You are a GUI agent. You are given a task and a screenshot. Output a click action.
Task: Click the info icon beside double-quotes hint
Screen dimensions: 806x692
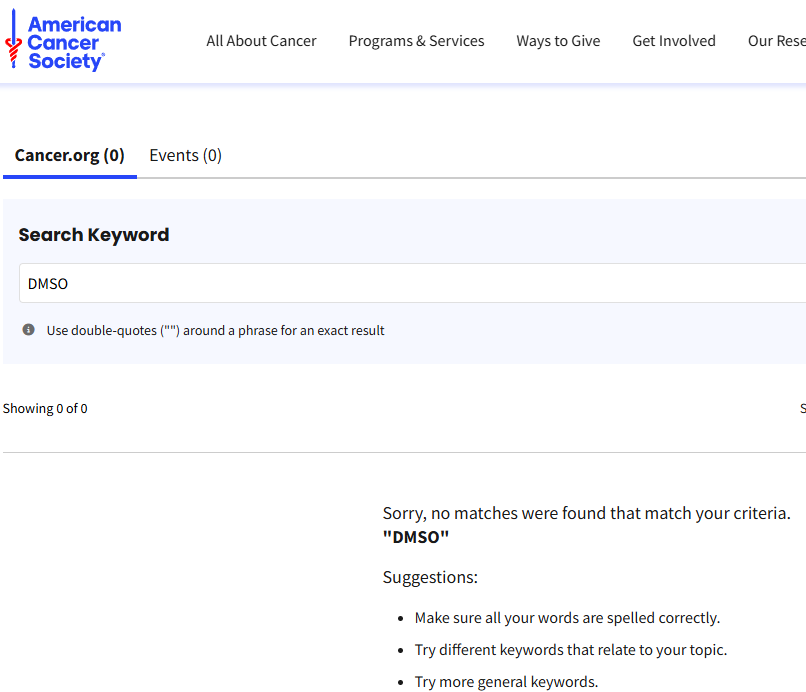pos(29,330)
